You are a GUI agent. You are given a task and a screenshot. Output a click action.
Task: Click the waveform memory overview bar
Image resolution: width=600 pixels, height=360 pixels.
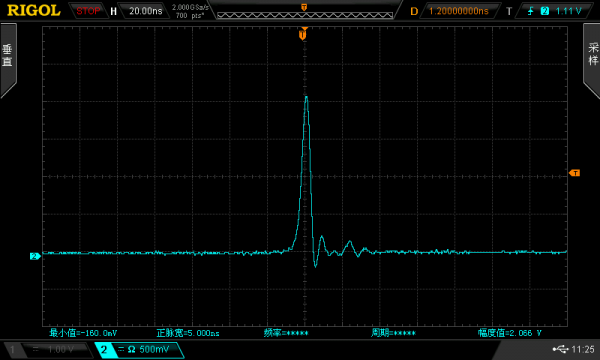tap(305, 15)
